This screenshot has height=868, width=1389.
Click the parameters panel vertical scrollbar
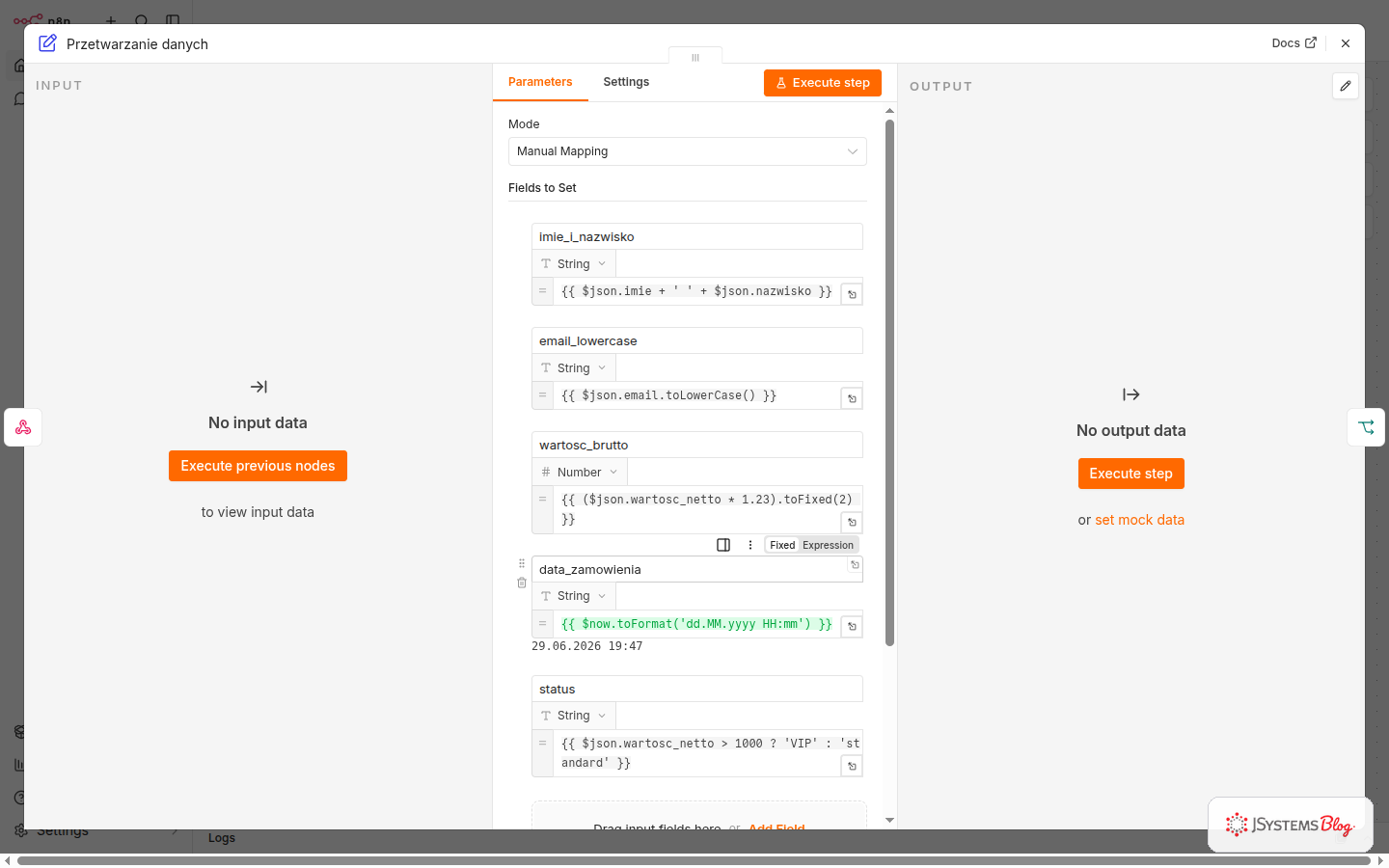[x=889, y=382]
